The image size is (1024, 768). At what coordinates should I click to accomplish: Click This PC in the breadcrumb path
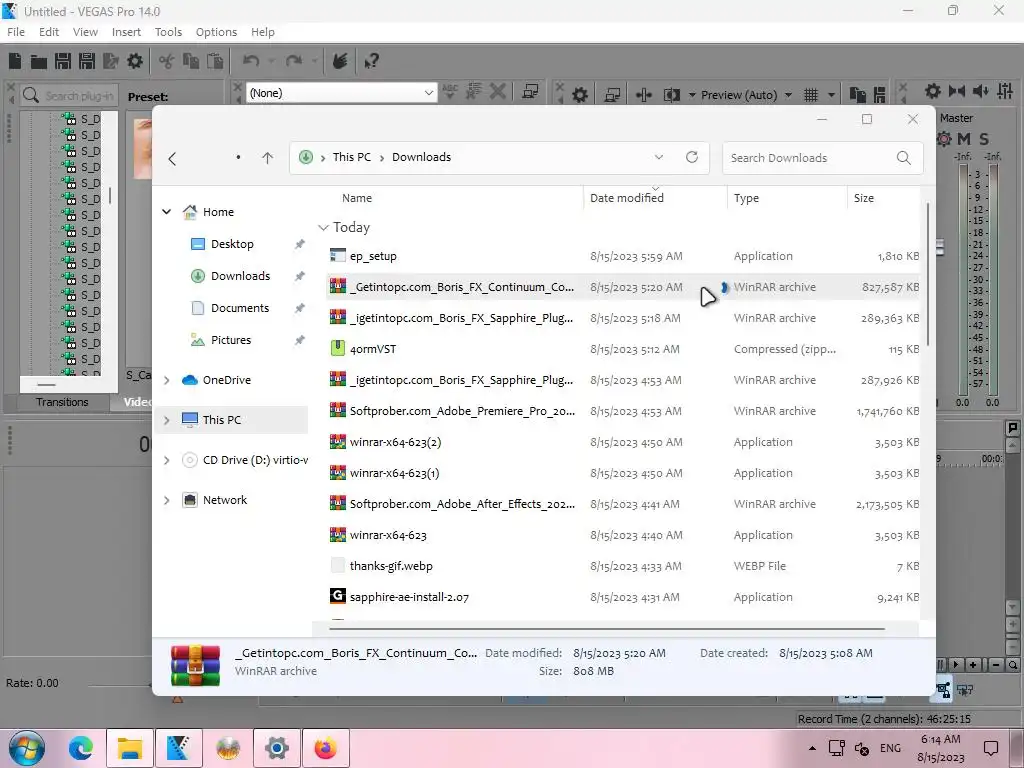[351, 157]
